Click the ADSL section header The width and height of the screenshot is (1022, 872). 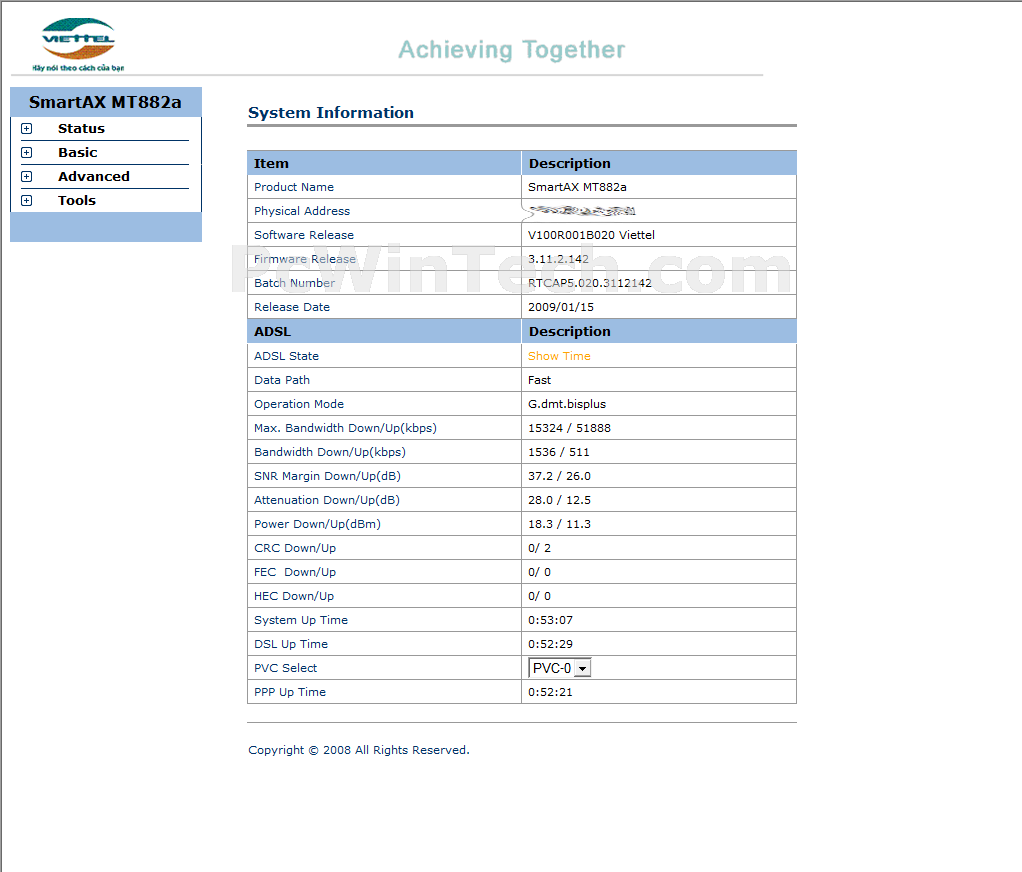[x=272, y=332]
